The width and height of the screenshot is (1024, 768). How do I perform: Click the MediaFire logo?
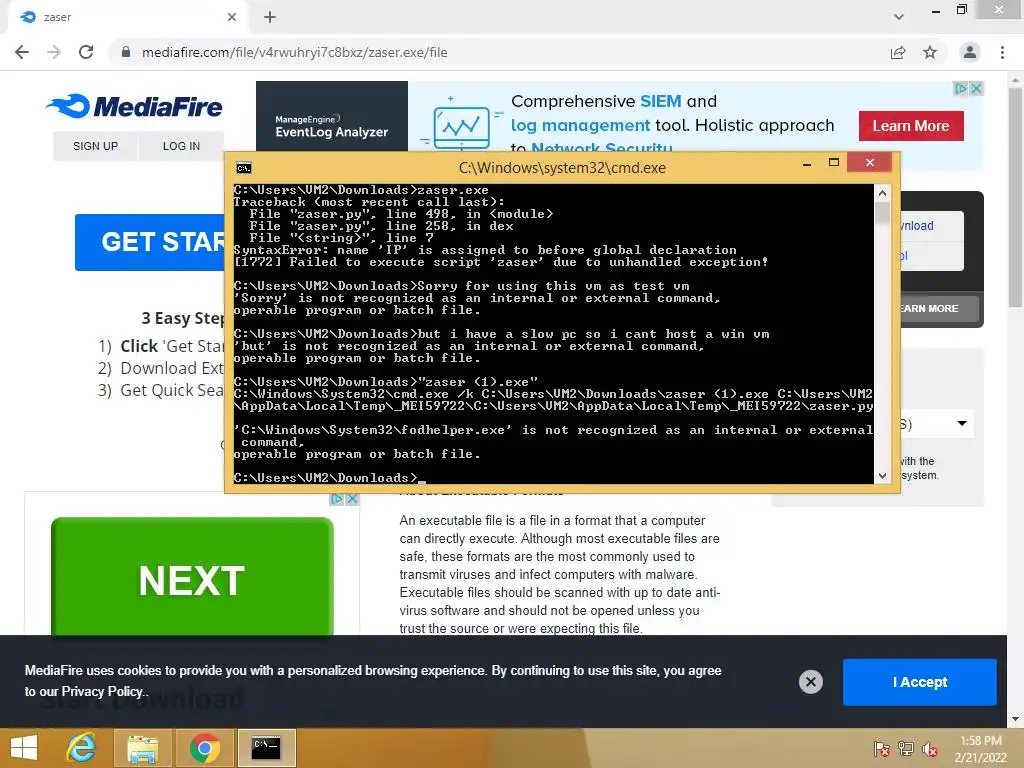coord(135,106)
